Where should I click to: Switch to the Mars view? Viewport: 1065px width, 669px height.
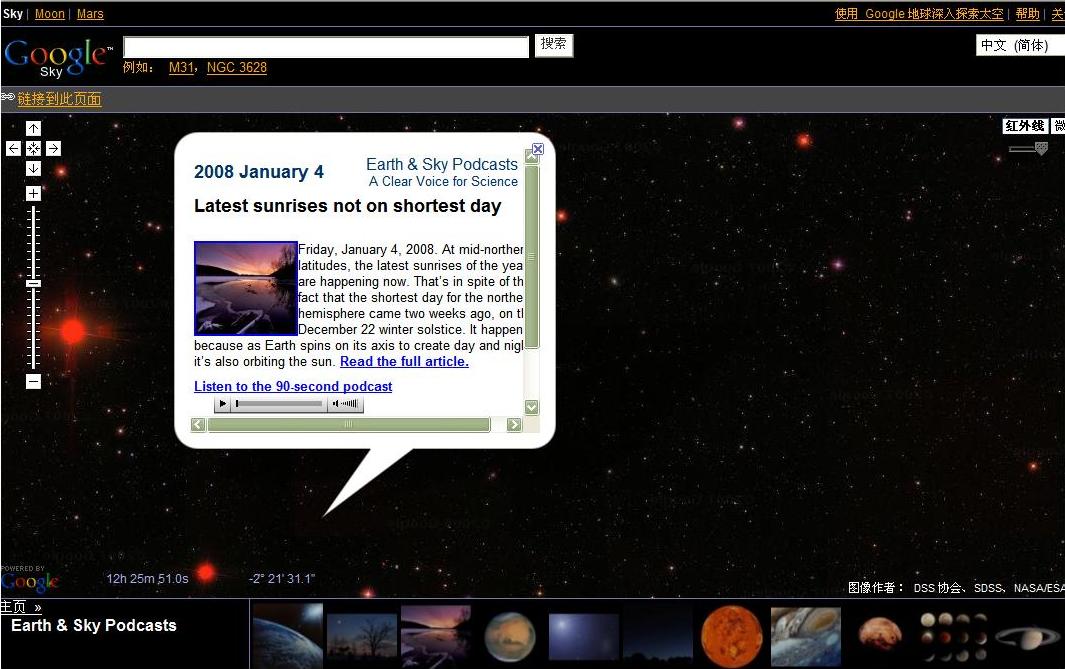pyautogui.click(x=90, y=14)
